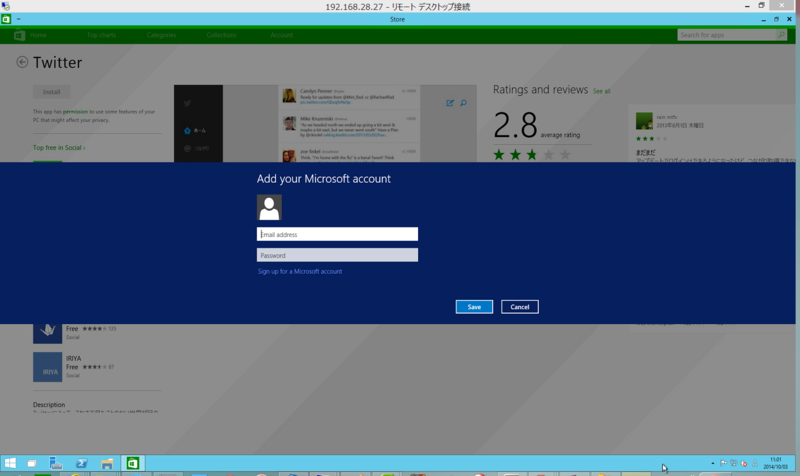Restore the Store window size
Screen dimensions: 800x476
pos(776,19)
